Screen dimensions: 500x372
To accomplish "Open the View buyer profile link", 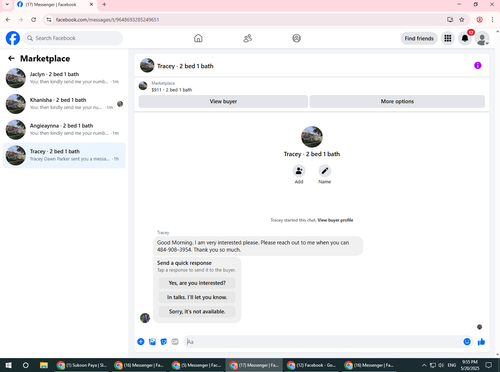I will click(335, 220).
